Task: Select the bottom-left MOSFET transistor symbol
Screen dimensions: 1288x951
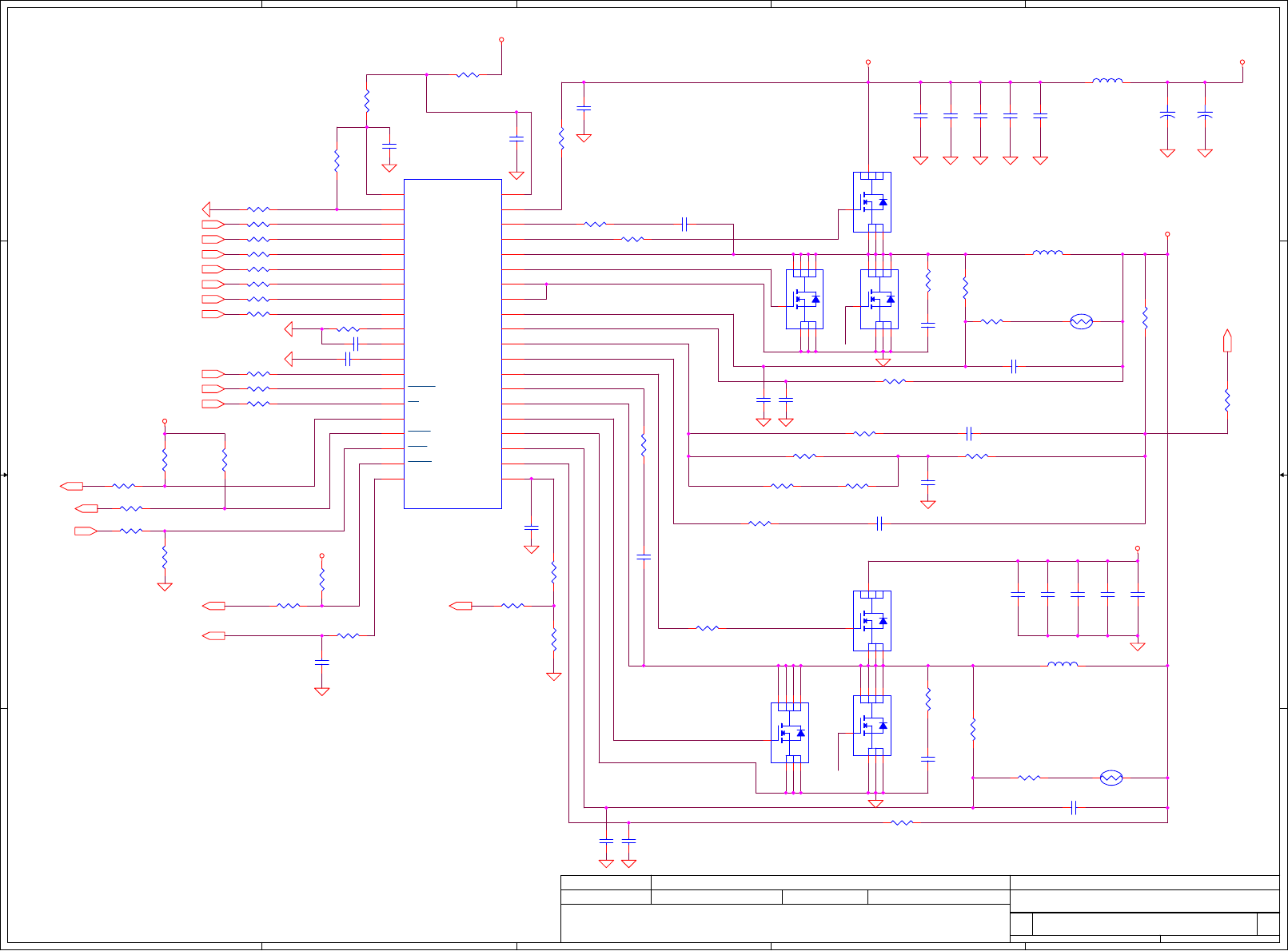Action: pyautogui.click(x=790, y=733)
